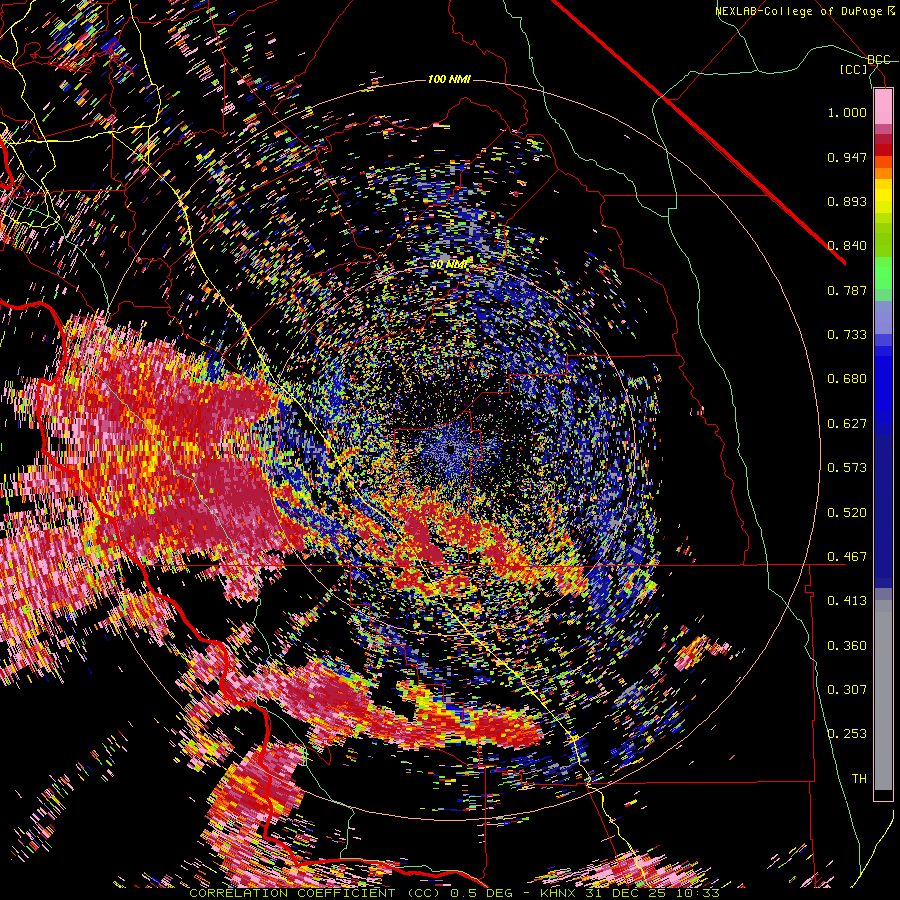Click the 0.787 legend value
The image size is (900, 900).
coord(847,290)
